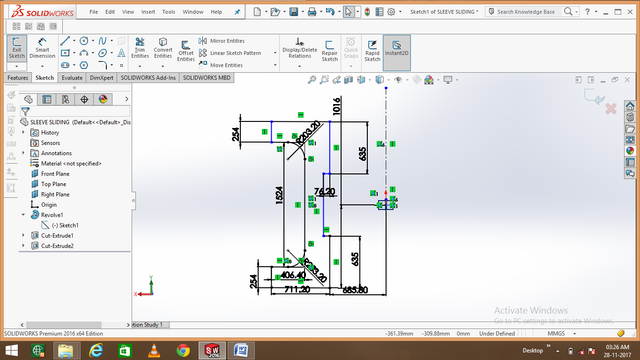Collapse the Revolve1 feature
Screen dimensions: 640x360
pyautogui.click(x=23, y=215)
